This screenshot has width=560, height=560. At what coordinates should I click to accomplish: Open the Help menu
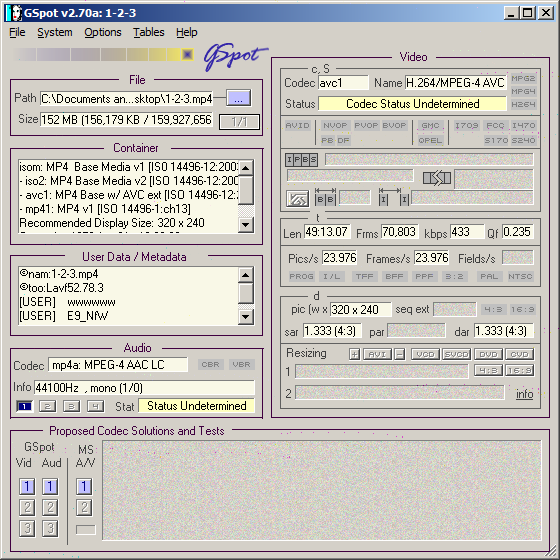click(186, 32)
